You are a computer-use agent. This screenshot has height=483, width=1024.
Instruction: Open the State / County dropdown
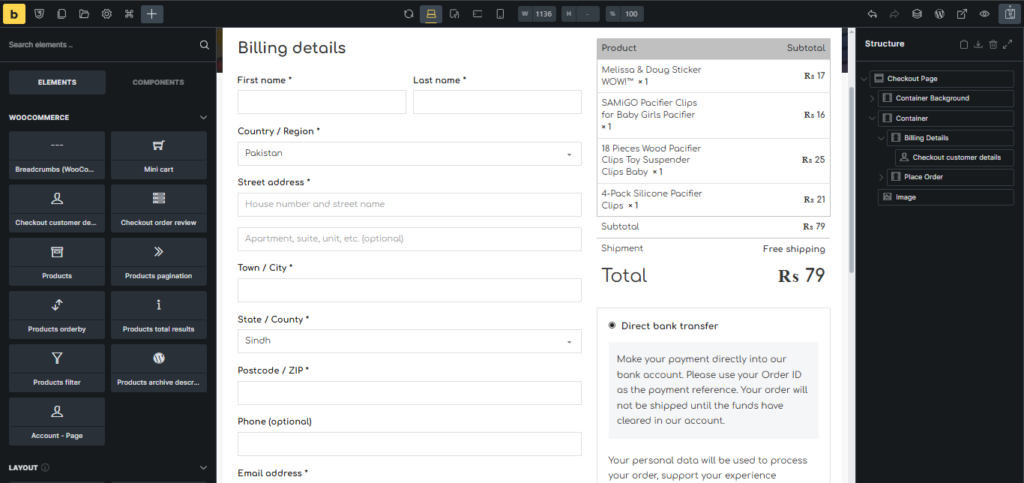[x=409, y=341]
